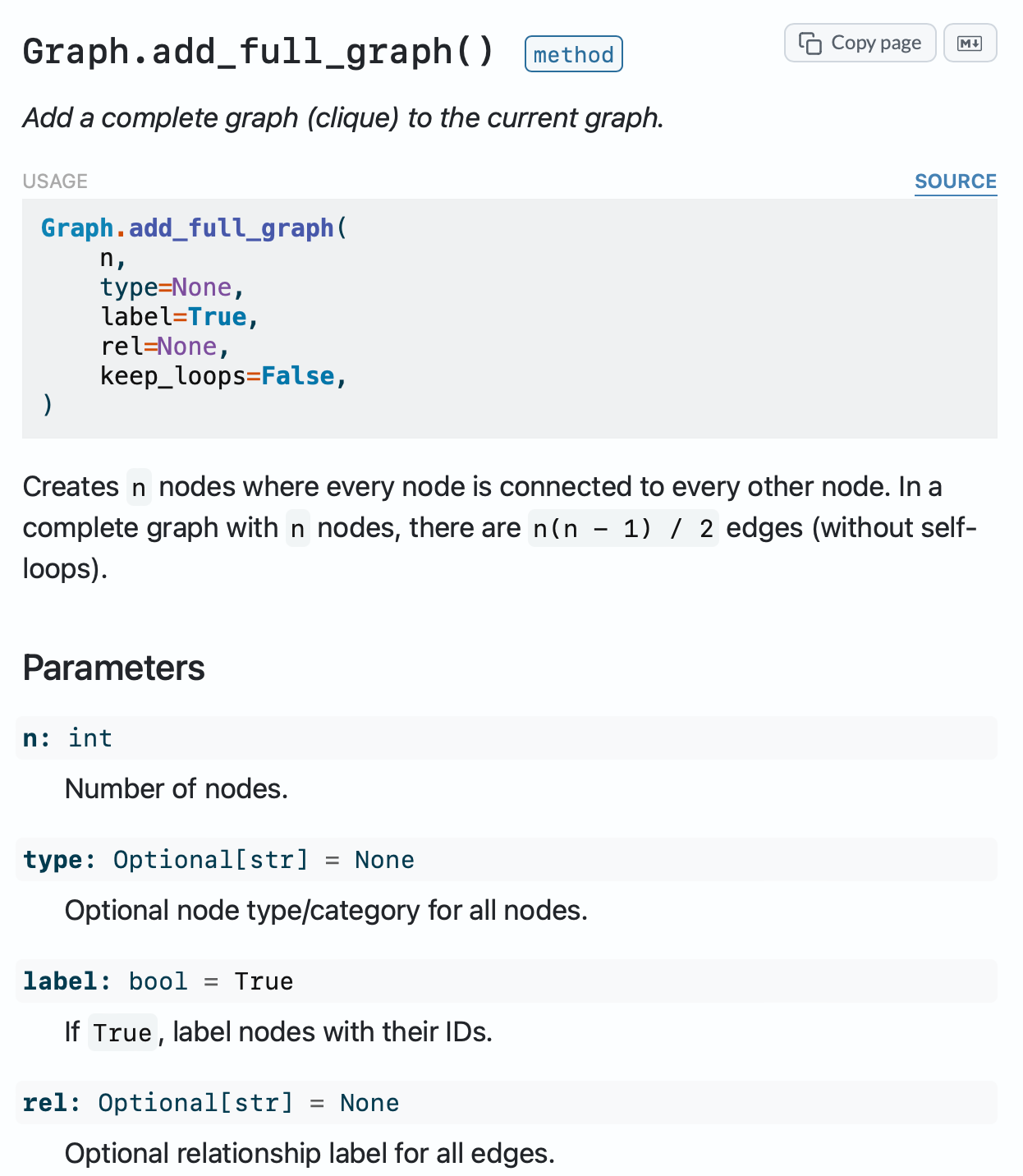Open the SOURCE link

(x=955, y=181)
